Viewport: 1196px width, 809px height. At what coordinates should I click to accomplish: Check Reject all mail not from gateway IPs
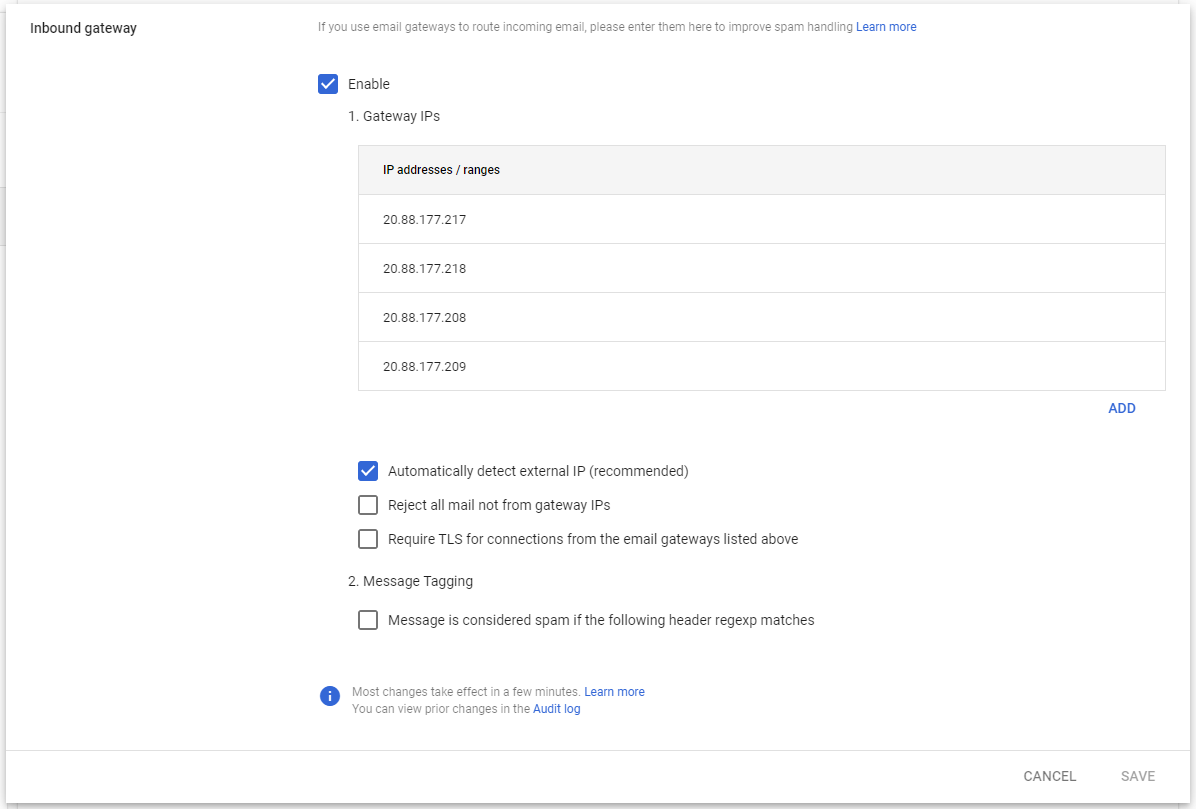click(x=368, y=505)
